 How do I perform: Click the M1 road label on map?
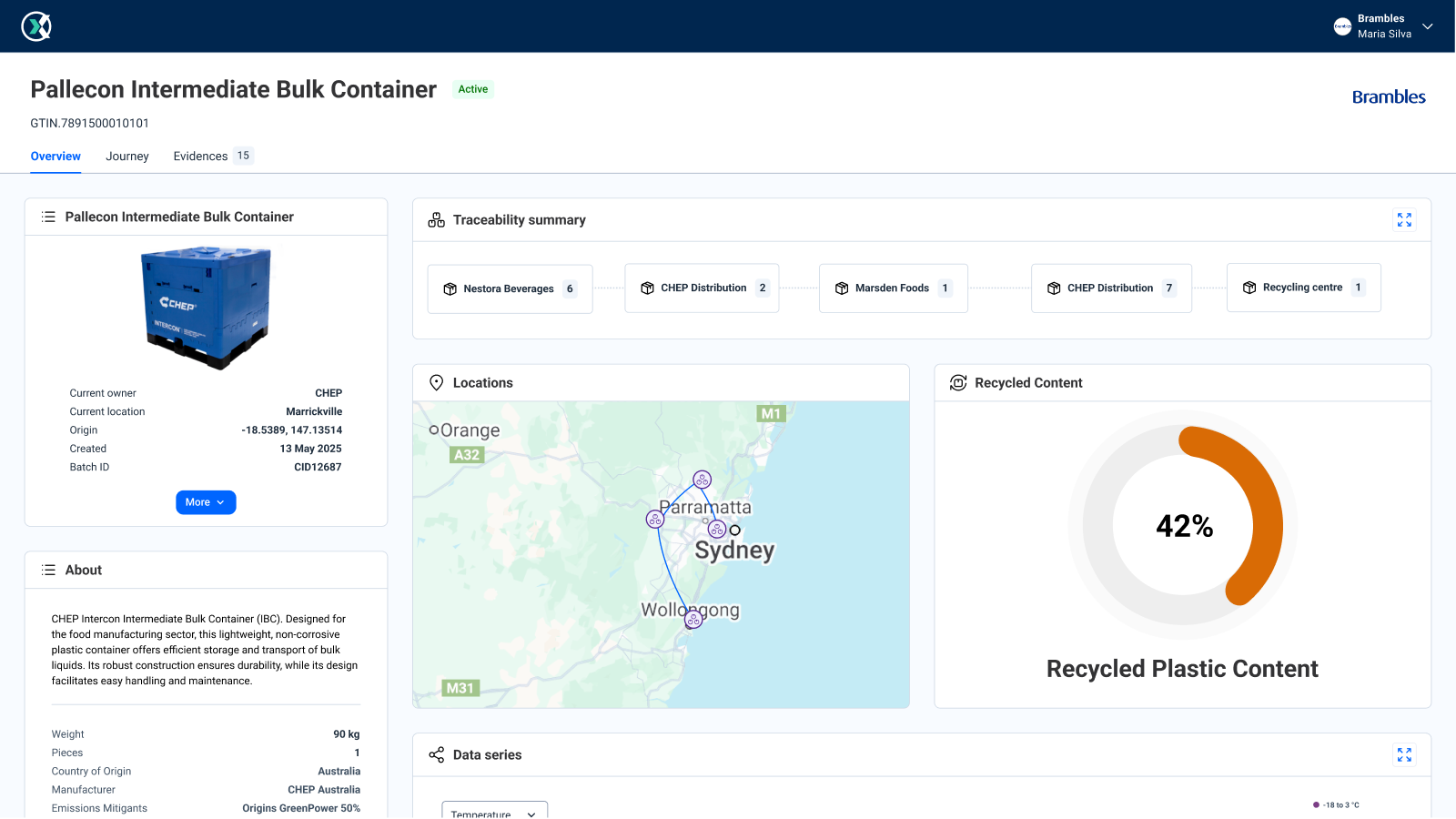pyautogui.click(x=771, y=414)
